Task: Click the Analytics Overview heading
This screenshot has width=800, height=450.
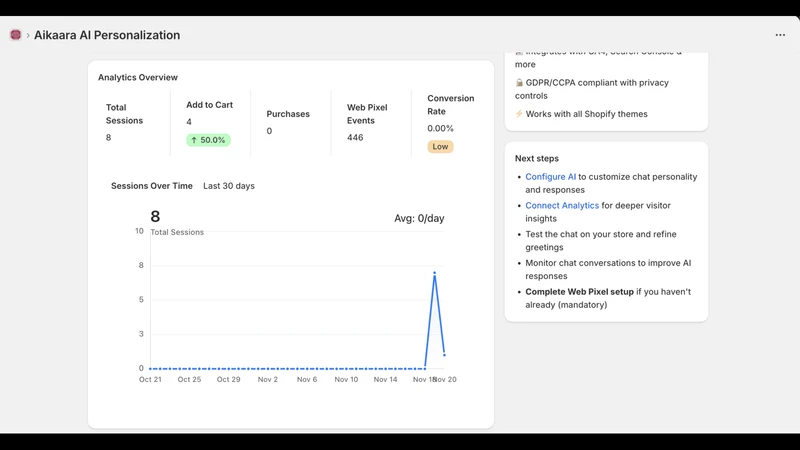Action: (138, 78)
